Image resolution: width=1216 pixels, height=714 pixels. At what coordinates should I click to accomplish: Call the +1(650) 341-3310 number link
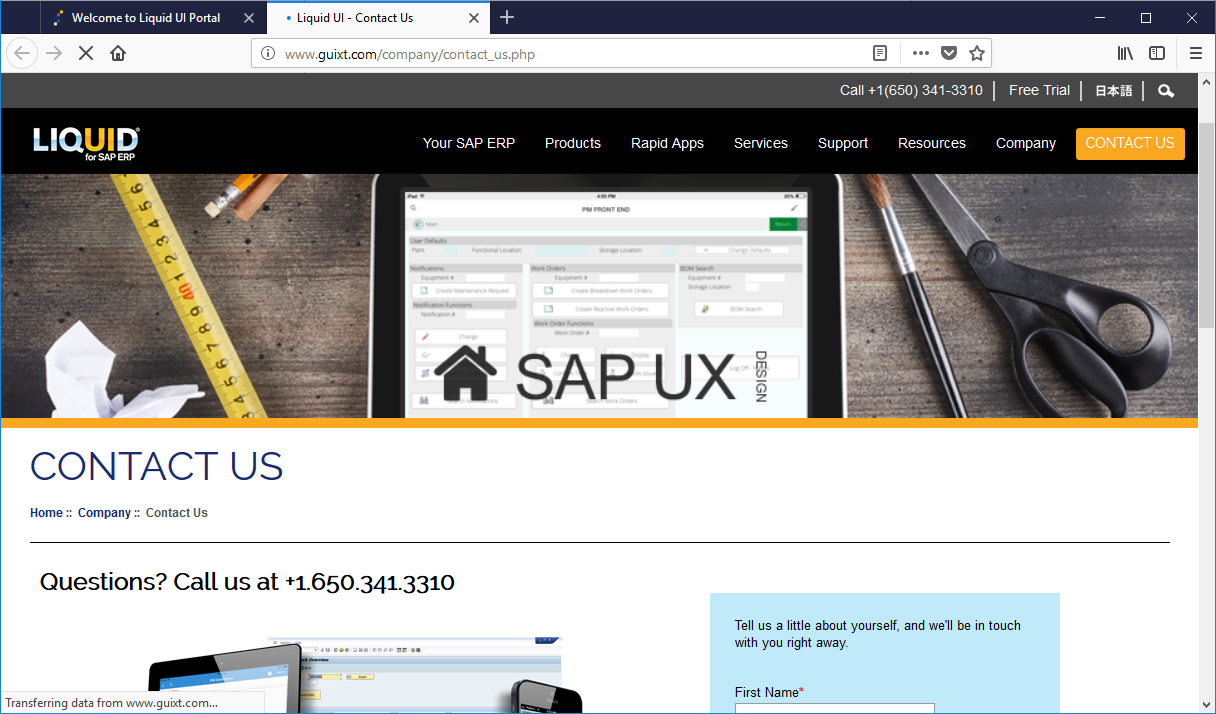coord(911,90)
